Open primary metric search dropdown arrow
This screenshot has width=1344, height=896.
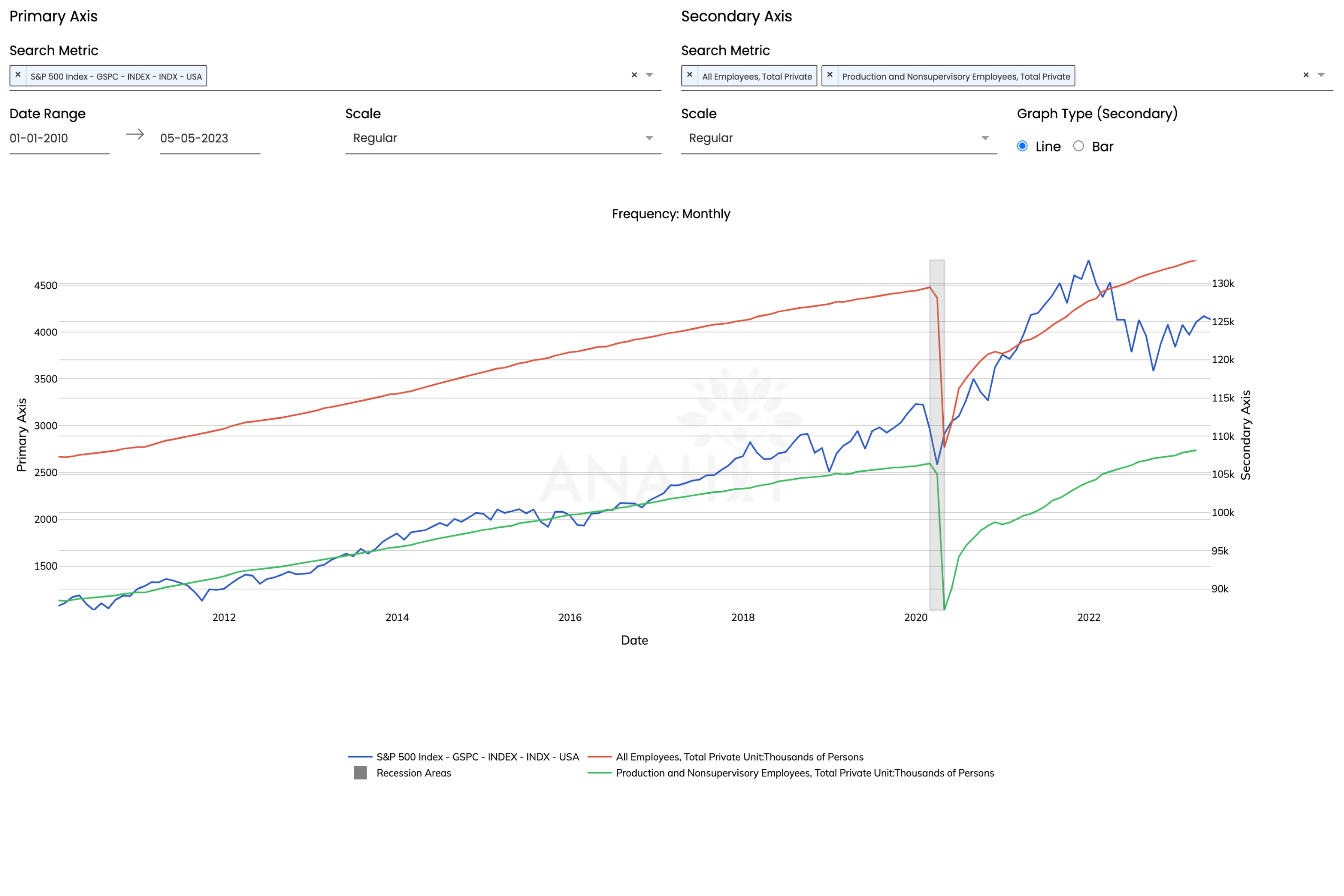click(x=649, y=75)
